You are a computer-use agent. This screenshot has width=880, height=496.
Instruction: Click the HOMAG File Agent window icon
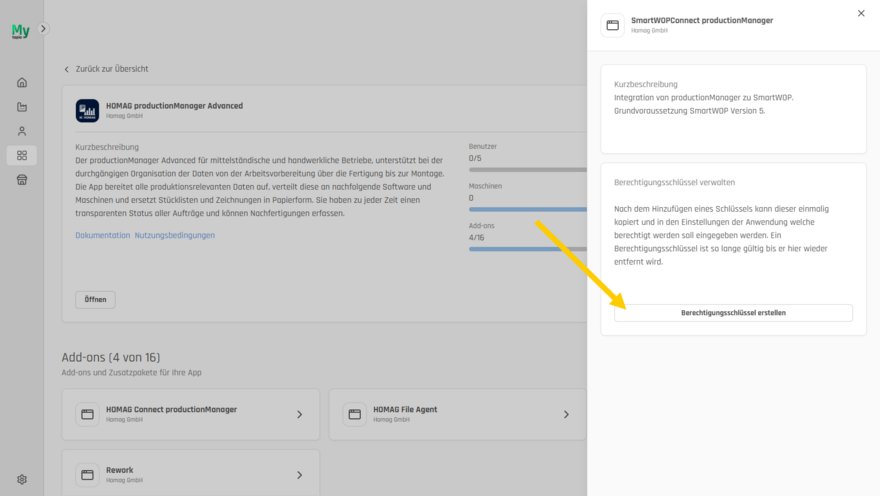coord(355,414)
